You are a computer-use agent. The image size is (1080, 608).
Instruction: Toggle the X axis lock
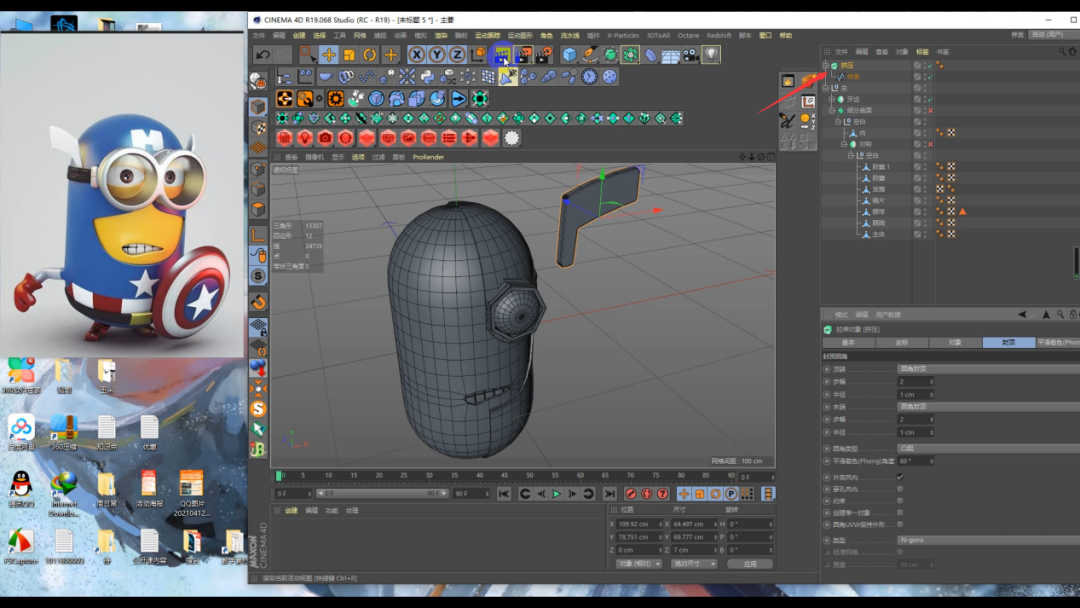click(x=417, y=54)
